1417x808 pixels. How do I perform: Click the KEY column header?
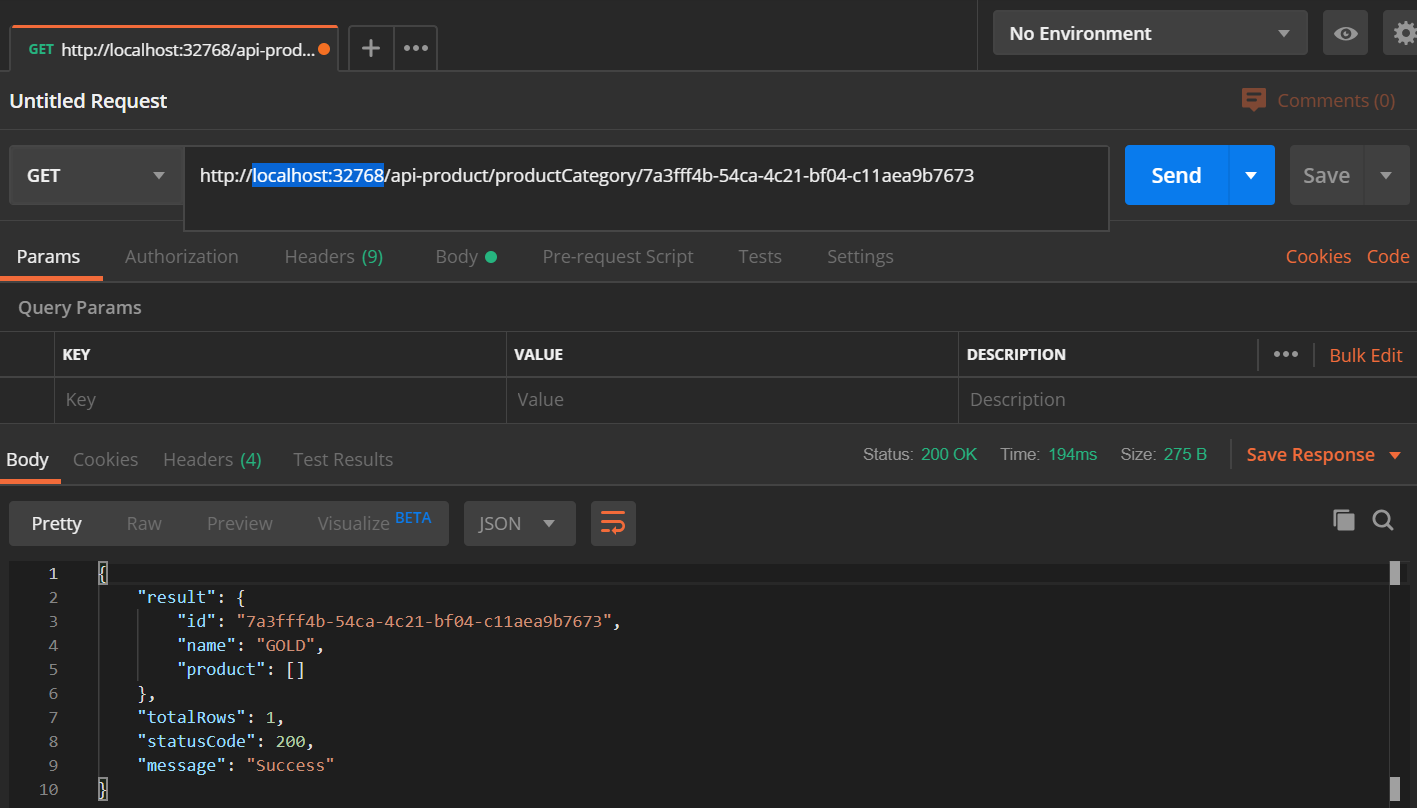point(76,355)
